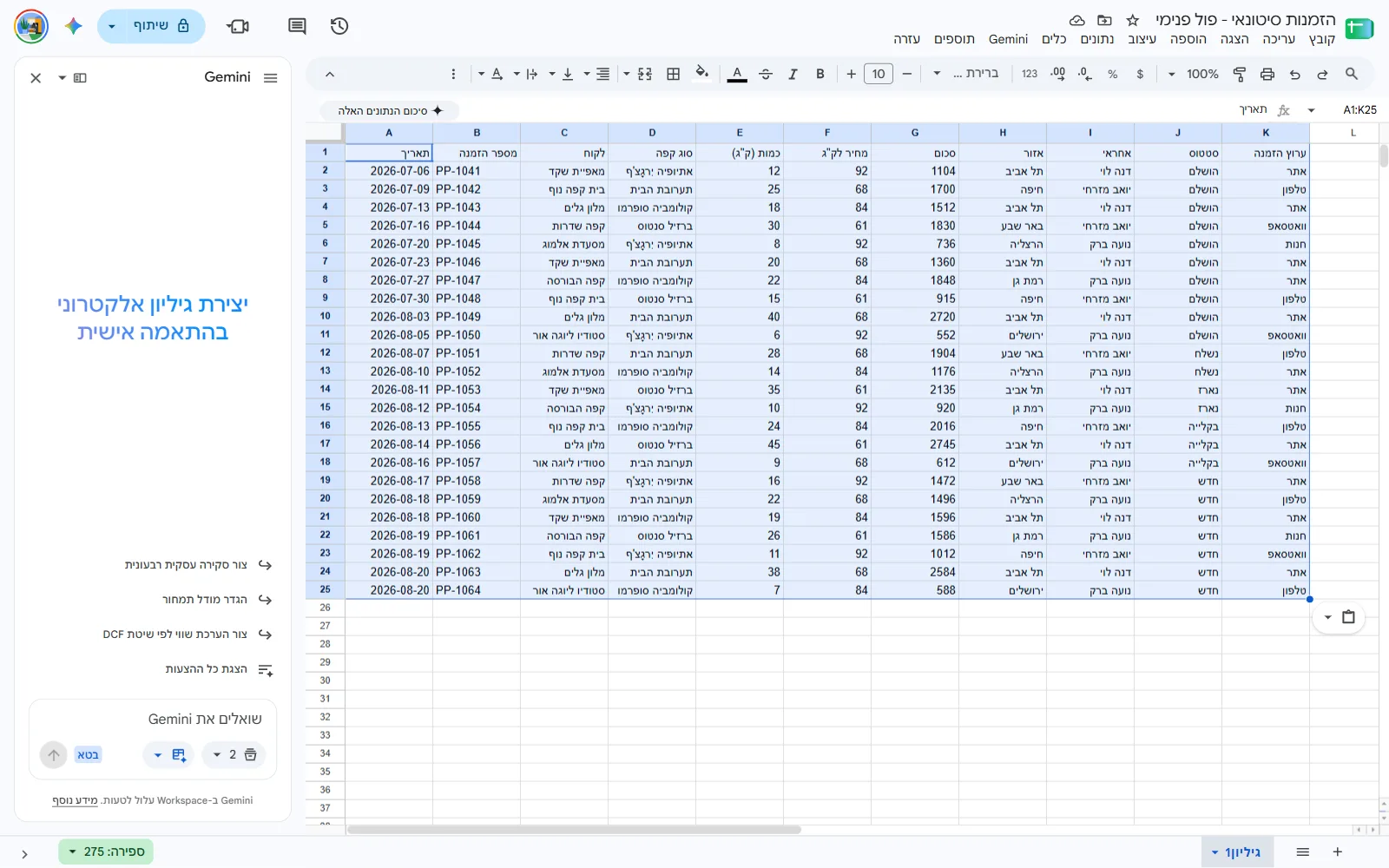Open the Google Sheets home logo
The height and width of the screenshot is (868, 1389).
click(x=1359, y=29)
